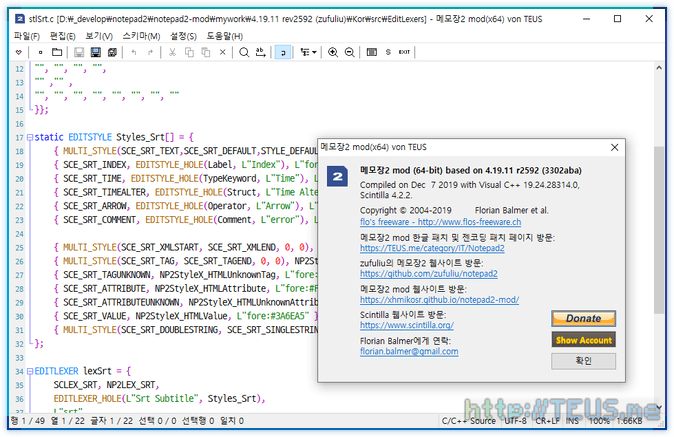Click the heart favorites toolbar icon

pyautogui.click(x=18, y=52)
